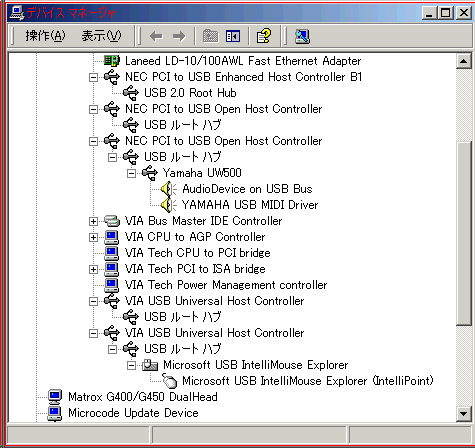Click the up one level folder icon
475x448 pixels.
(x=210, y=36)
